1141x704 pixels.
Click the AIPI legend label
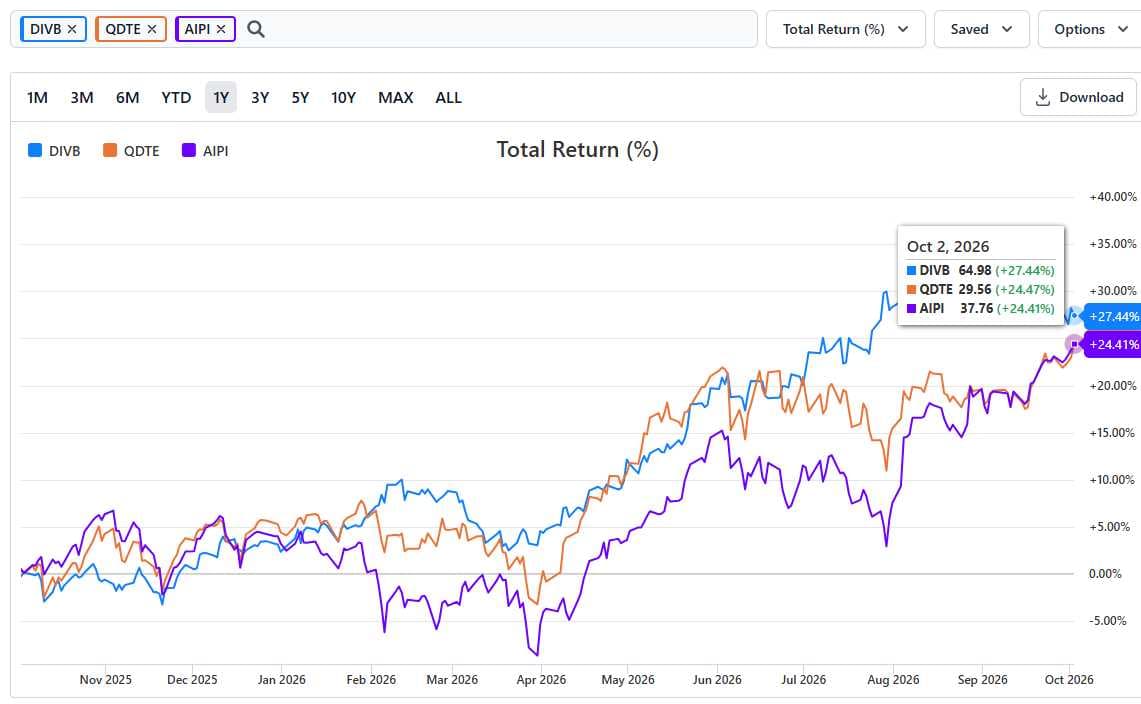(215, 151)
